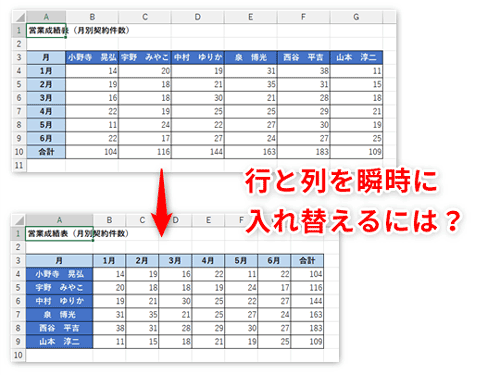
Task: Click the 月 header cell in the bottom table
Action: 59,261
